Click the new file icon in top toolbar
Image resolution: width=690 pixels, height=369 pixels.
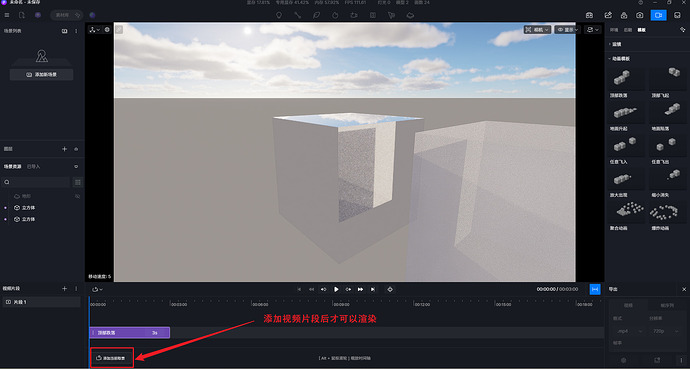click(22, 15)
